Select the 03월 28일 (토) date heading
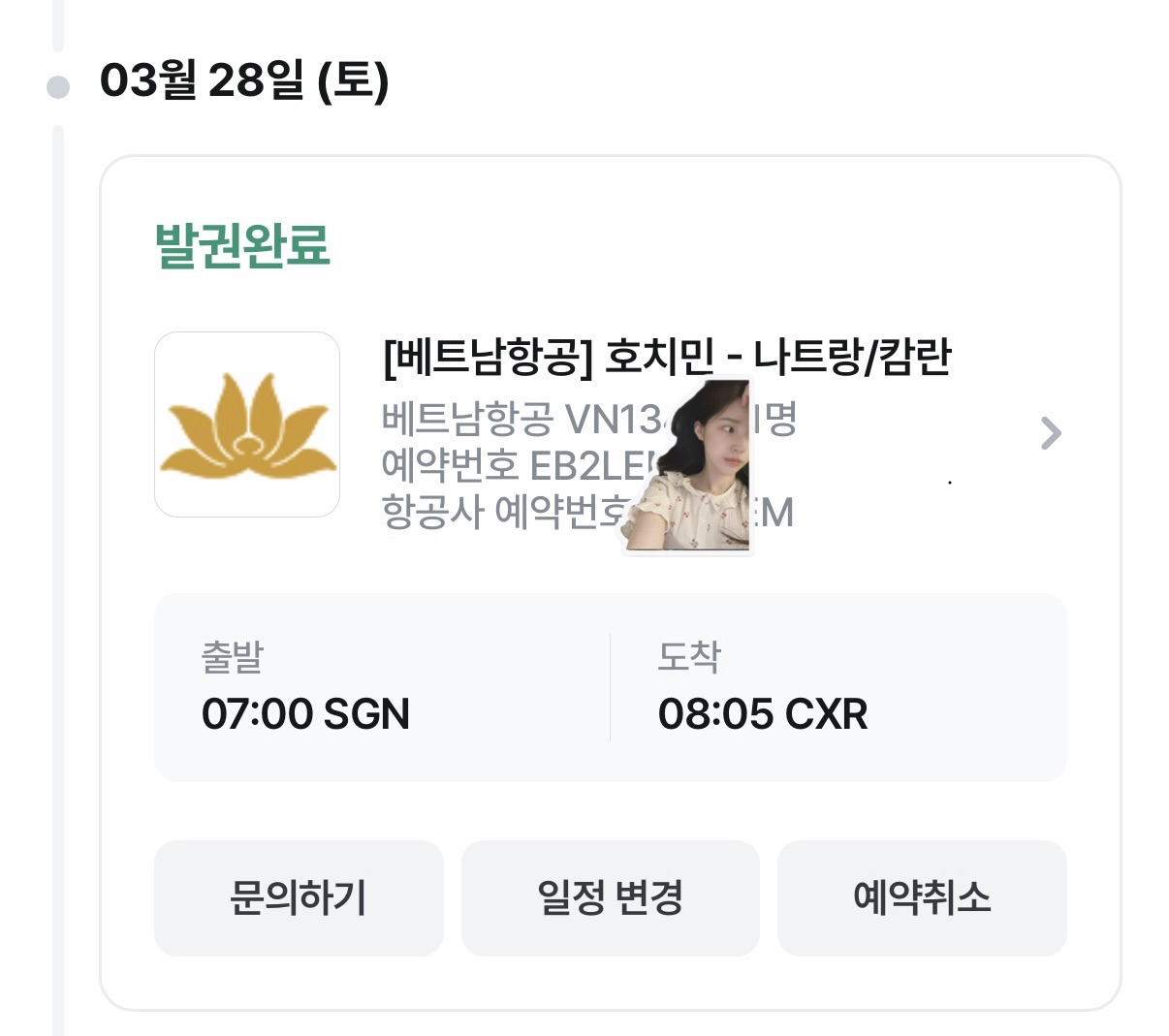Image resolution: width=1169 pixels, height=1036 pixels. (x=244, y=80)
